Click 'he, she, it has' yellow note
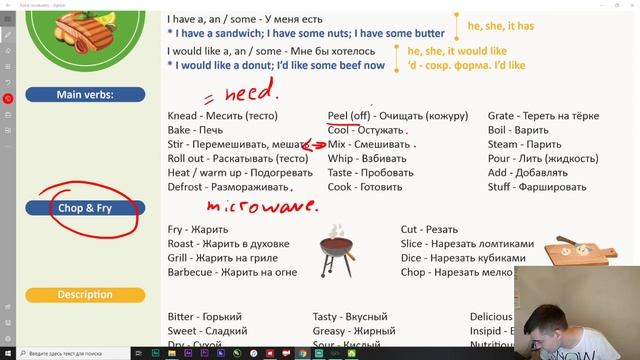The height and width of the screenshot is (360, 640). [x=501, y=26]
